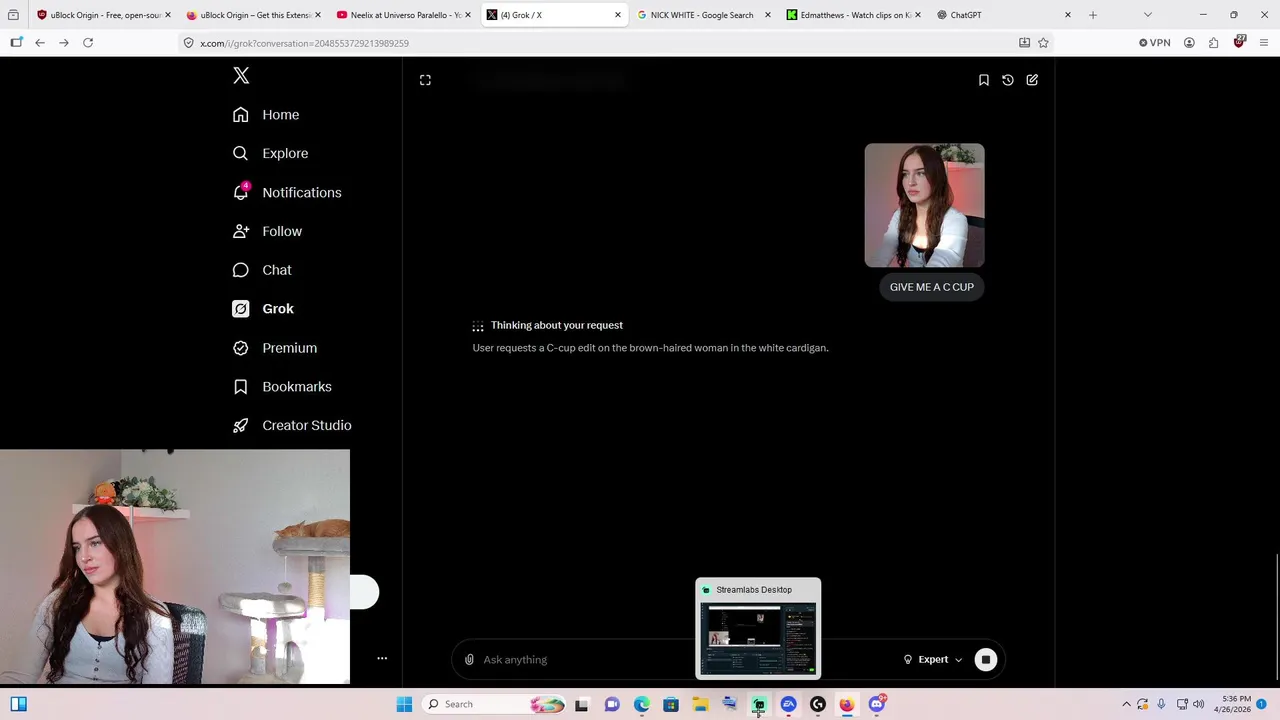Screen dimensions: 1280x720
Task: Click the Notifications bell icon
Action: (240, 192)
